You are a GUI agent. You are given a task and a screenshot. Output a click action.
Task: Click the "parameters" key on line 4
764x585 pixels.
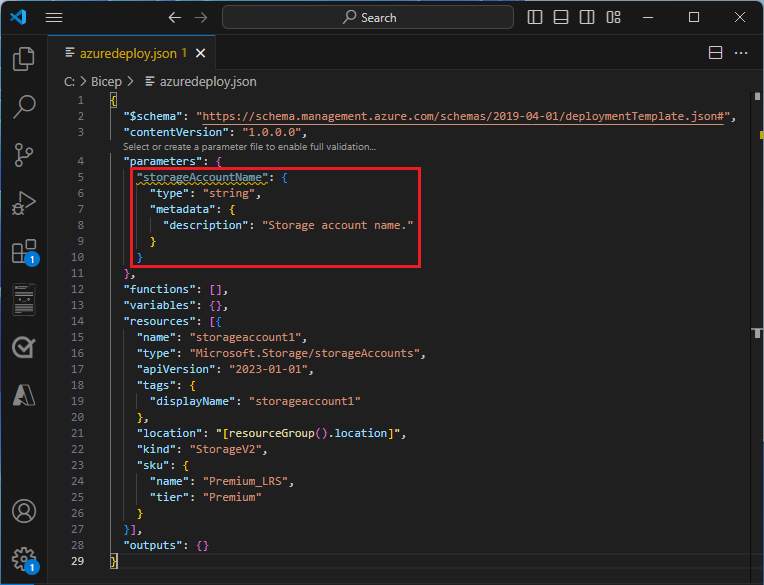pyautogui.click(x=163, y=161)
